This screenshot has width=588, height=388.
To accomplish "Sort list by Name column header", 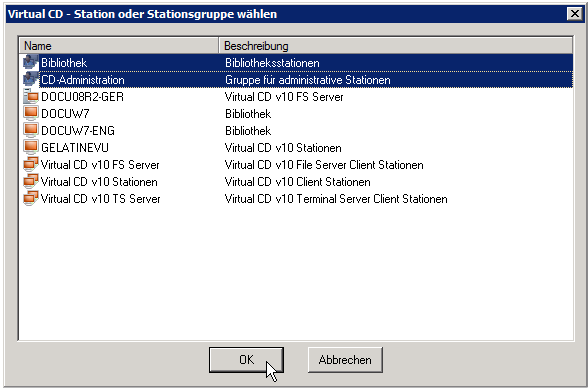I will [118, 46].
